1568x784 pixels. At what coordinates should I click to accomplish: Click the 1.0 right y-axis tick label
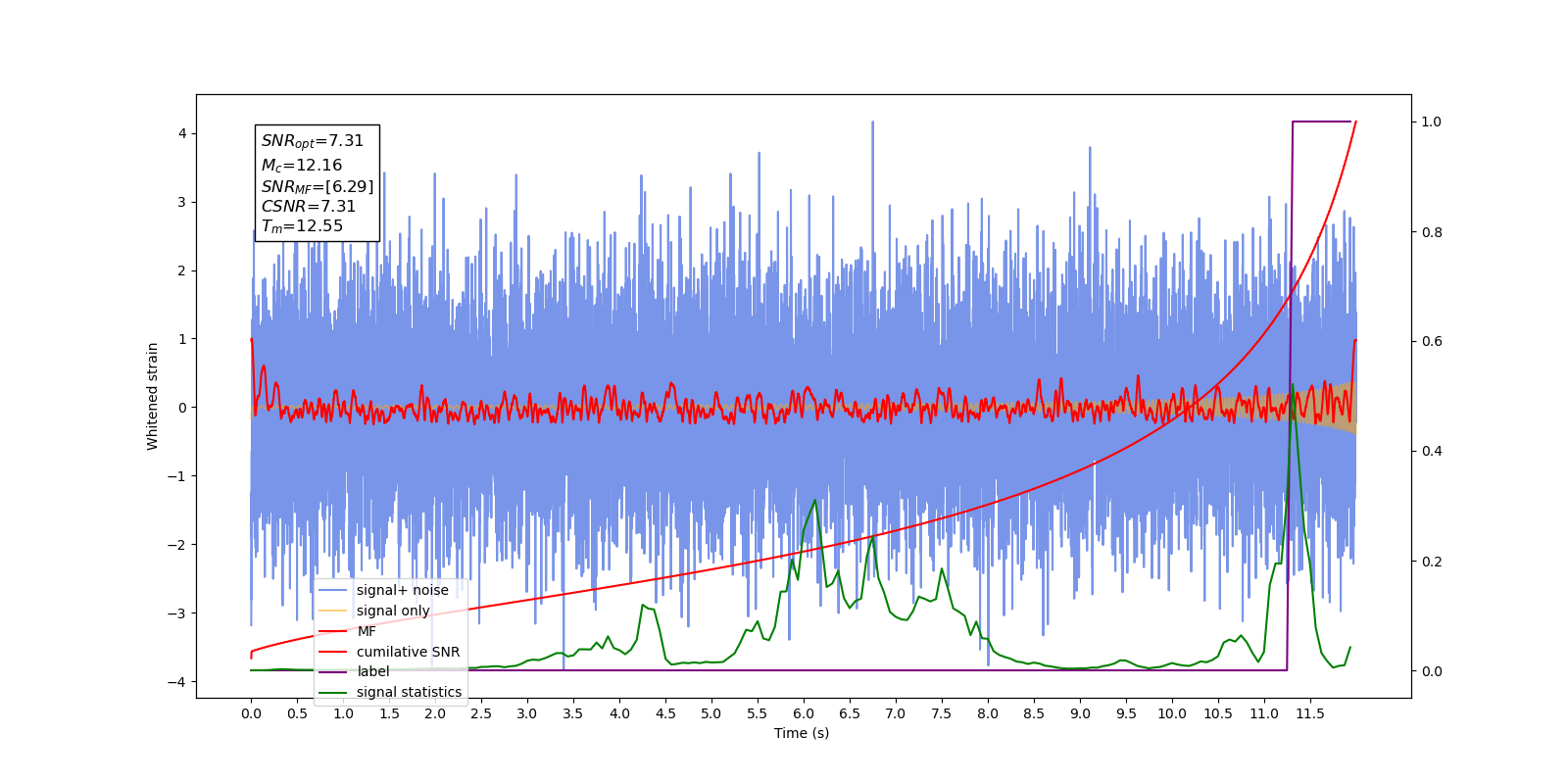1432,122
